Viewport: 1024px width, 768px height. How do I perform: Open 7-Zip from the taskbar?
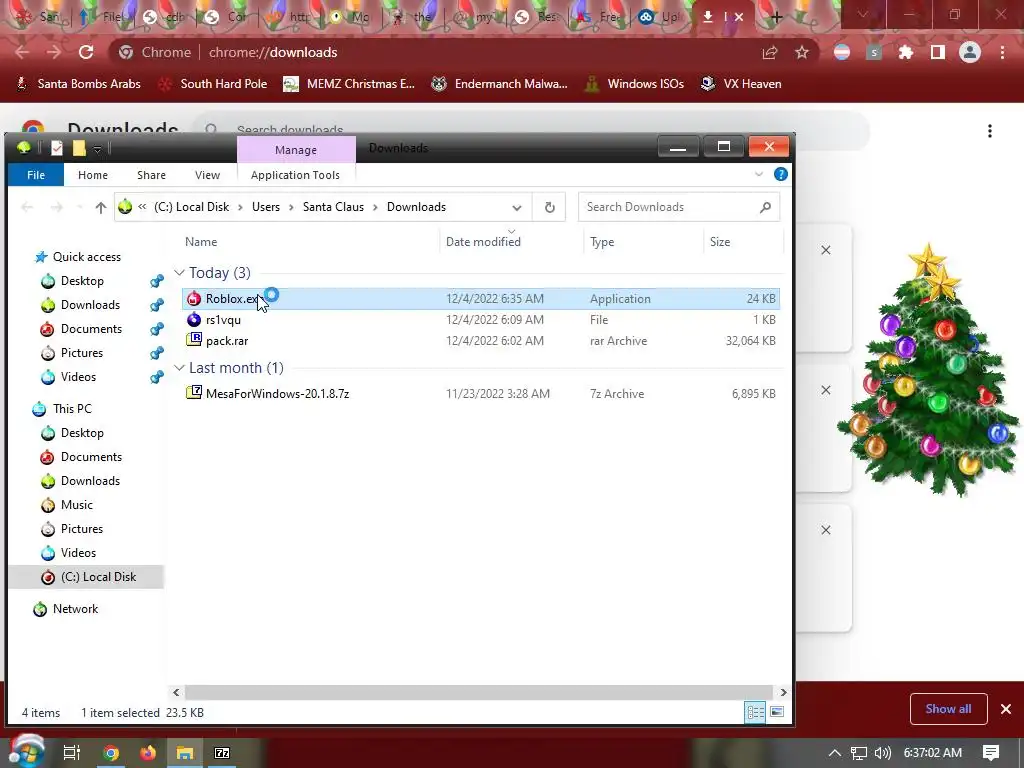coord(222,753)
